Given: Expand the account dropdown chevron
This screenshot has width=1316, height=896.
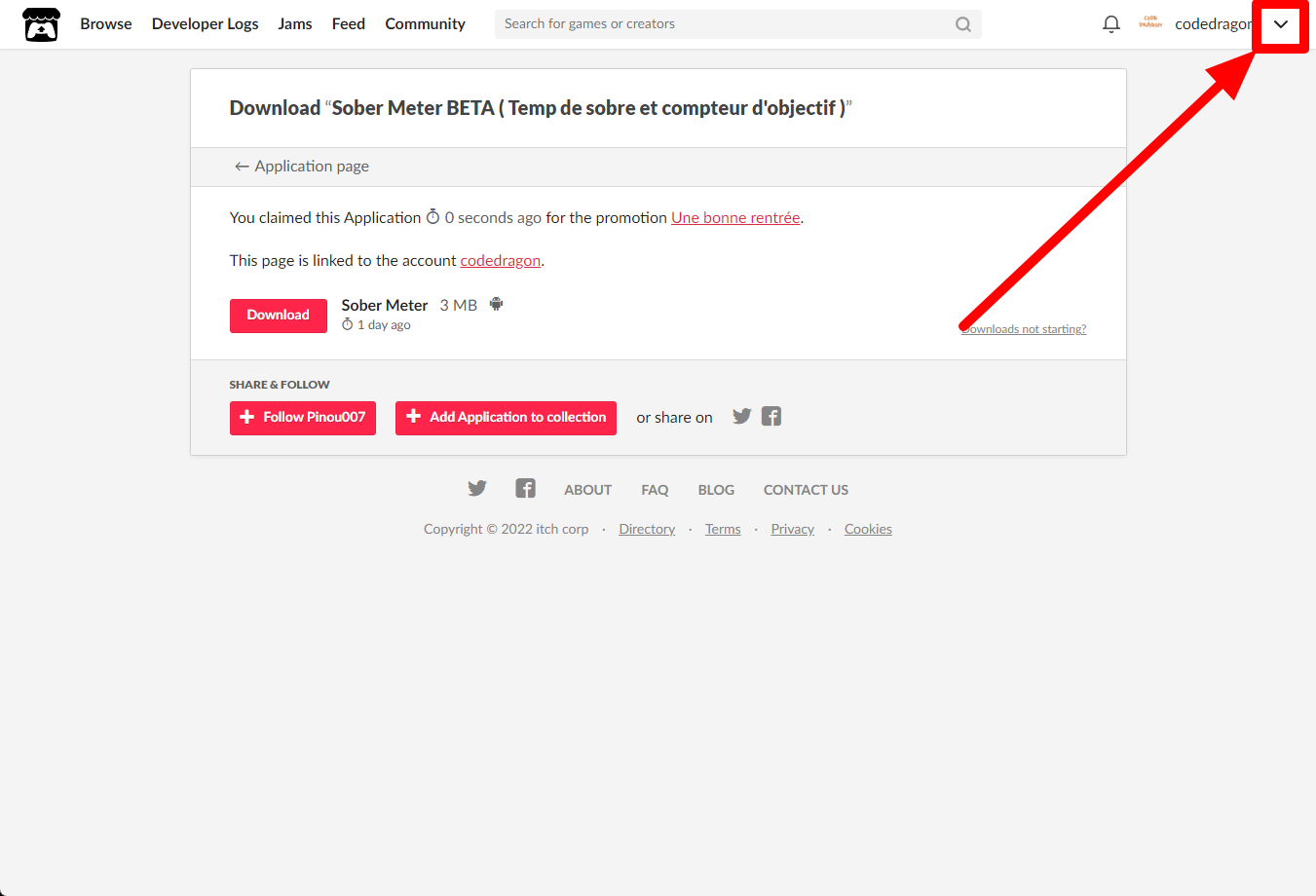Looking at the screenshot, I should [x=1281, y=24].
